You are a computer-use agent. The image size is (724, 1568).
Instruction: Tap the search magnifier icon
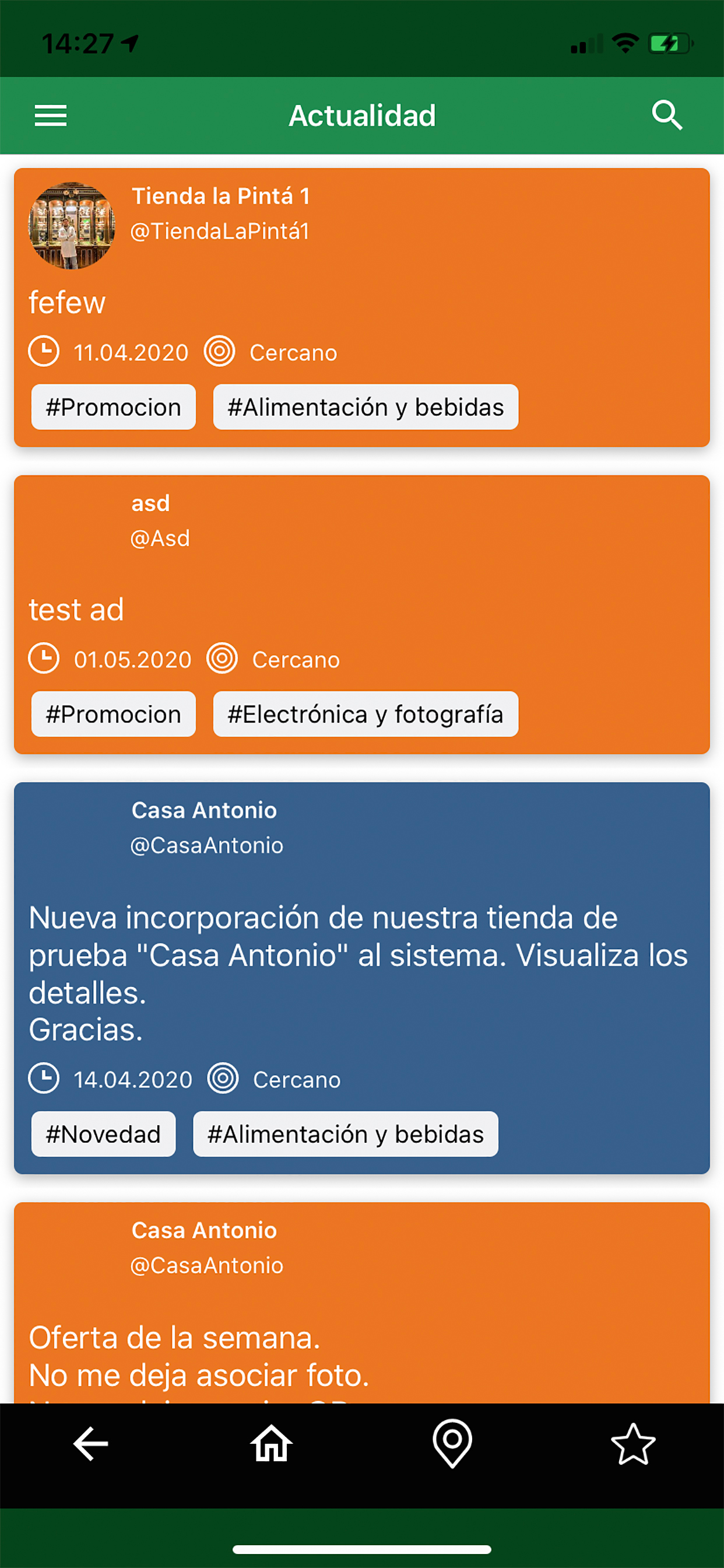[x=667, y=115]
